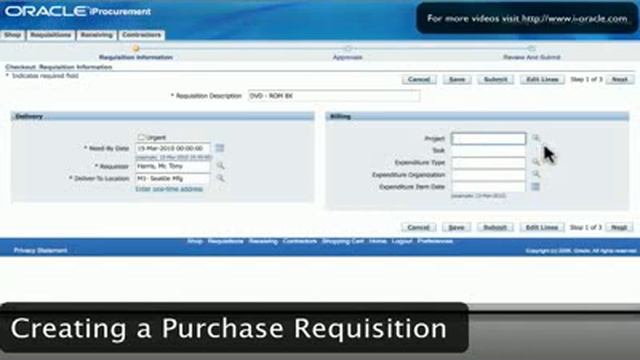
Task: Click the top Submit button
Action: [x=495, y=80]
